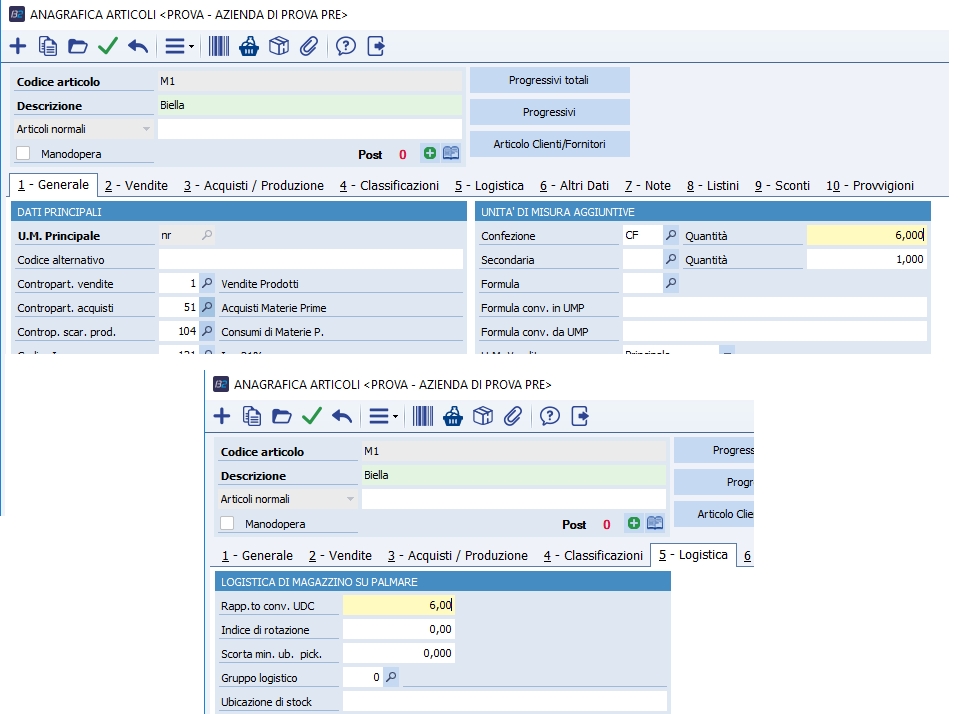This screenshot has height=714, width=969.
Task: Click the barcode icon in the Generale window toolbar
Action: (x=218, y=46)
